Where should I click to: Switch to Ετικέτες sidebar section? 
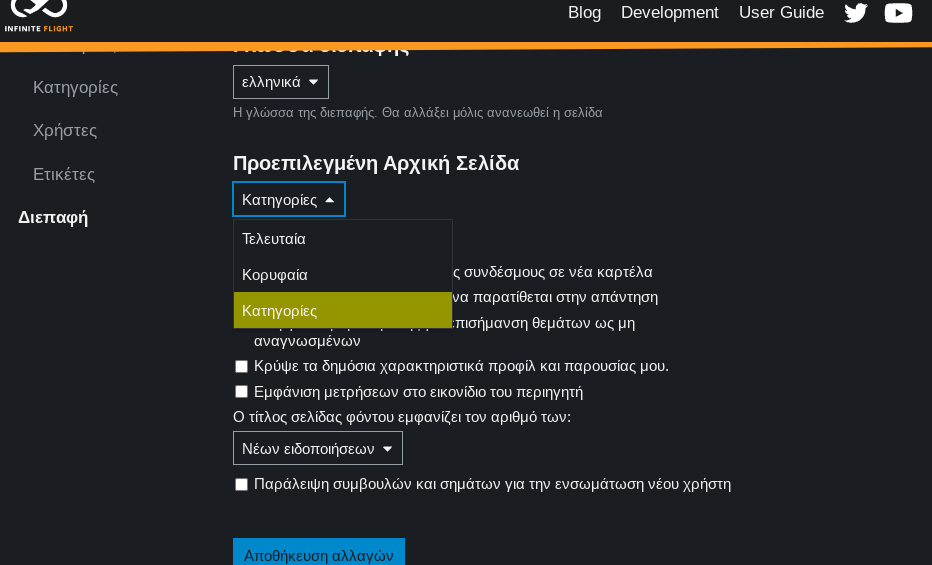click(x=64, y=174)
